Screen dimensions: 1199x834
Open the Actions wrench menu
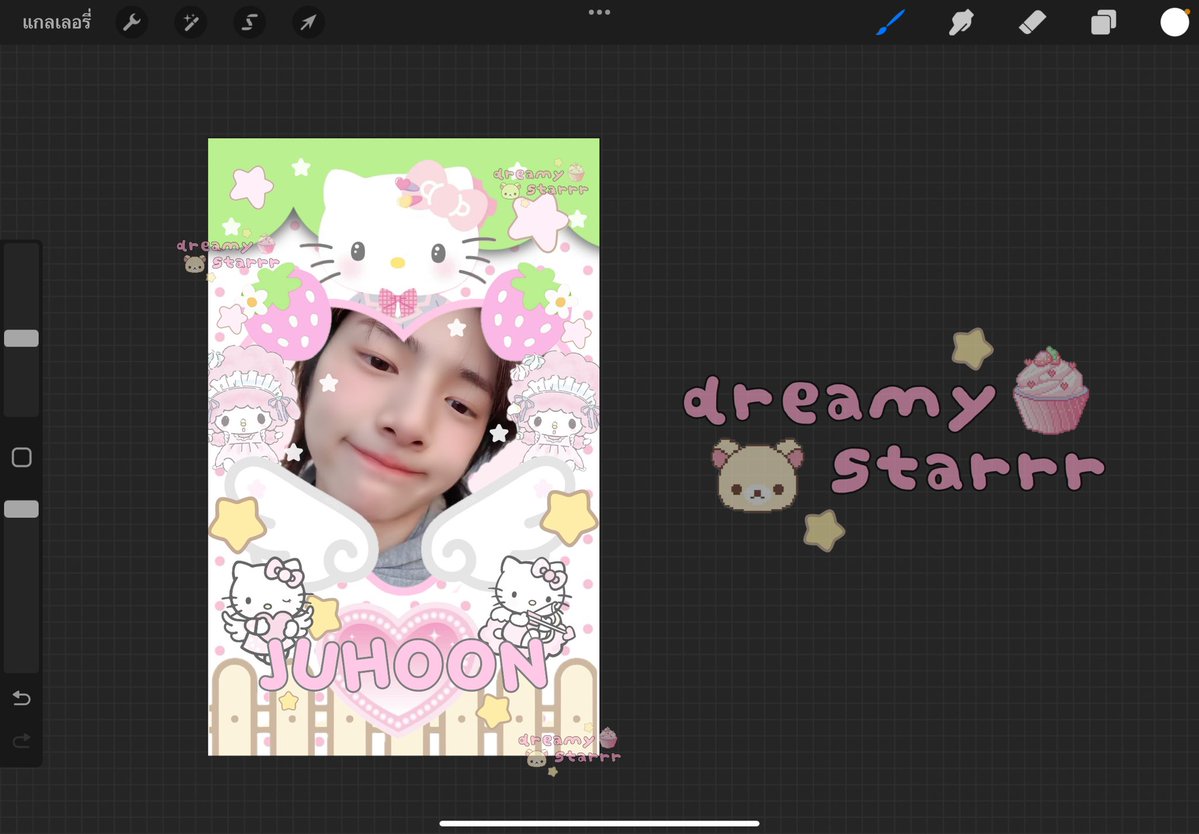point(132,22)
